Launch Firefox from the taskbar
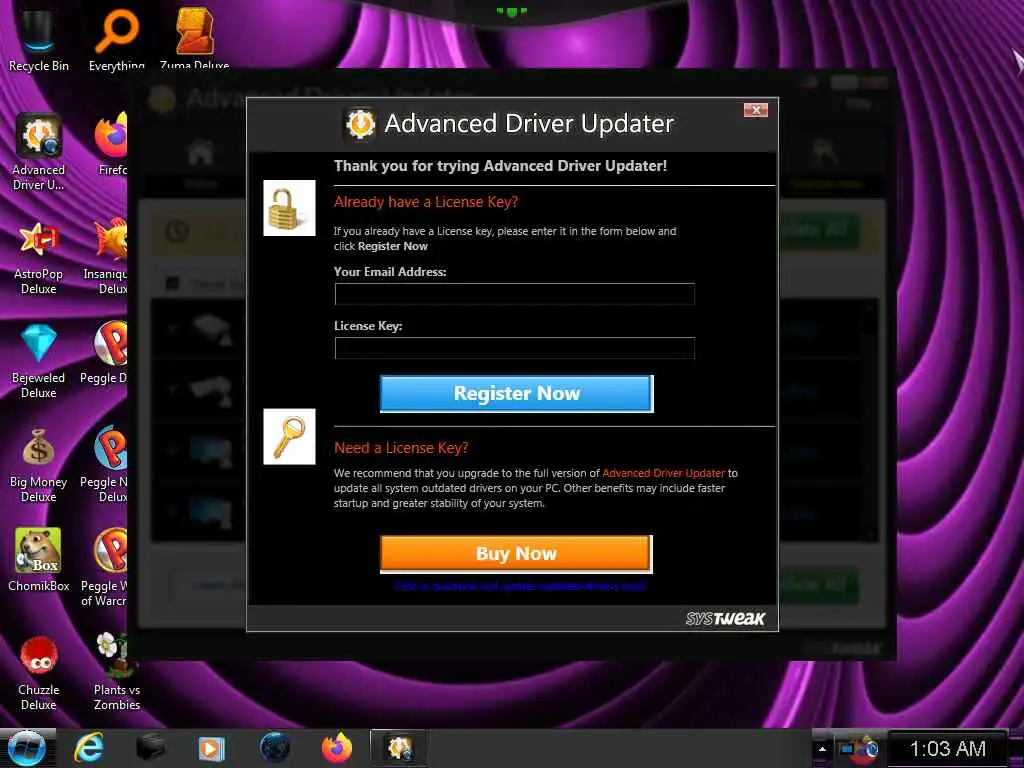 (x=337, y=748)
